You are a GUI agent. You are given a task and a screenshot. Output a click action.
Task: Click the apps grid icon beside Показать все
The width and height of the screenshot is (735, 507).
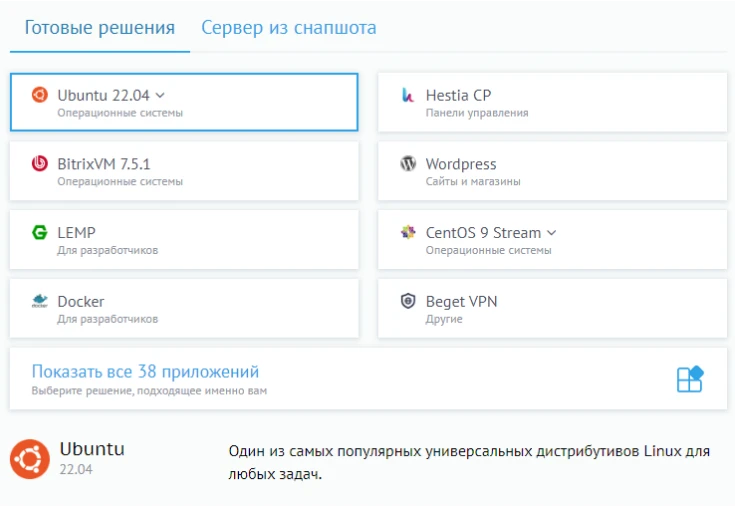pyautogui.click(x=690, y=379)
